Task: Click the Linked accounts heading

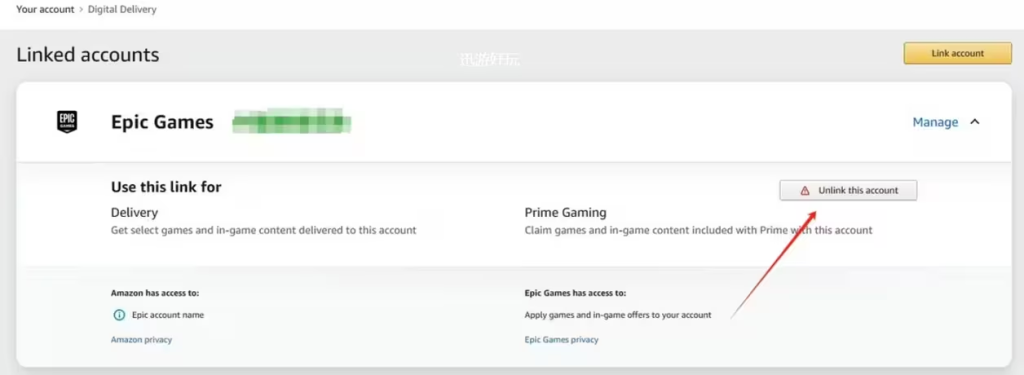Action: tap(88, 54)
